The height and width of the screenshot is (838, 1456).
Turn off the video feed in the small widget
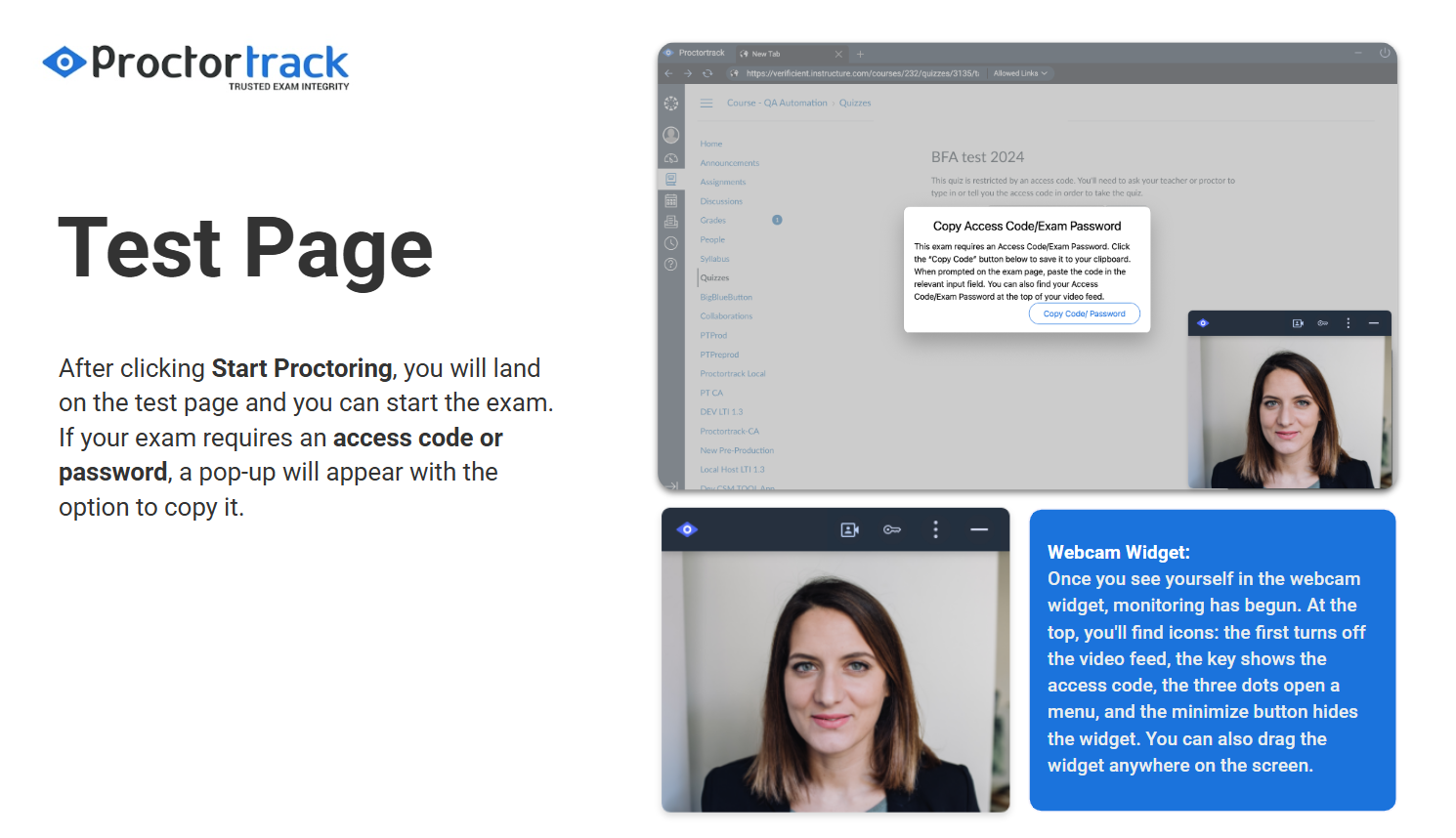coord(1298,323)
